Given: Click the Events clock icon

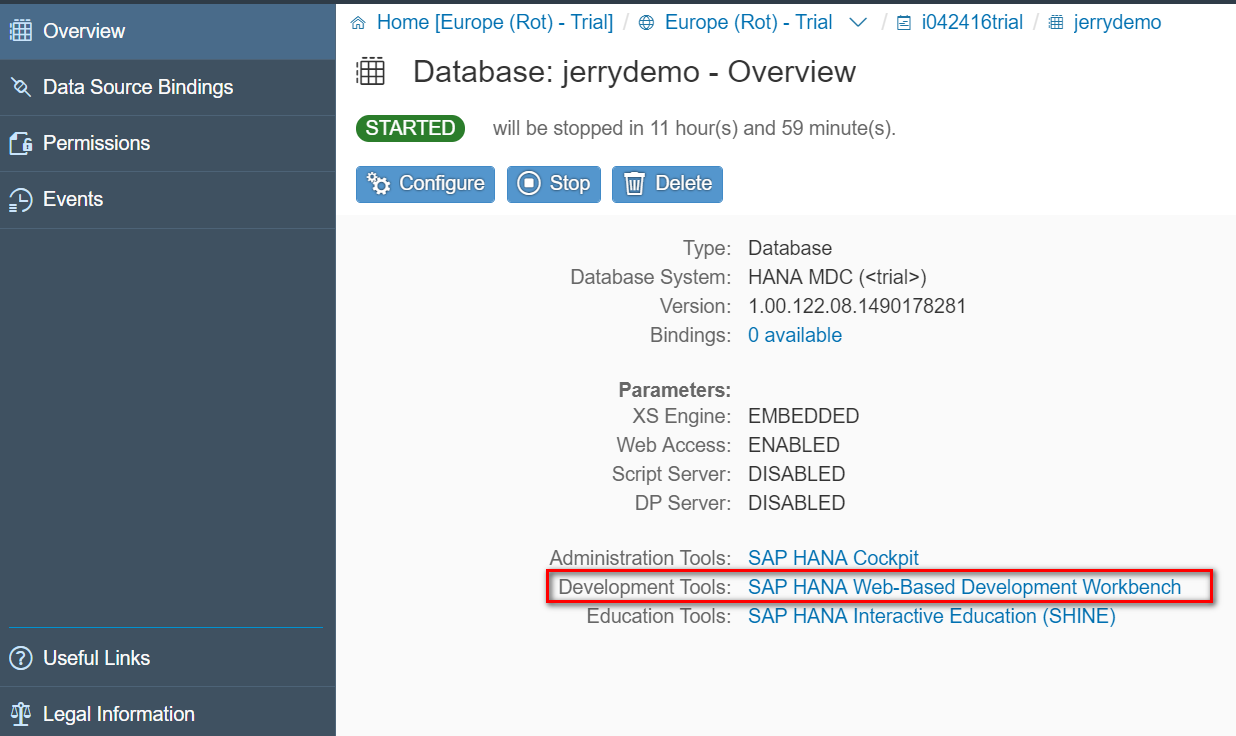Looking at the screenshot, I should click(x=20, y=200).
